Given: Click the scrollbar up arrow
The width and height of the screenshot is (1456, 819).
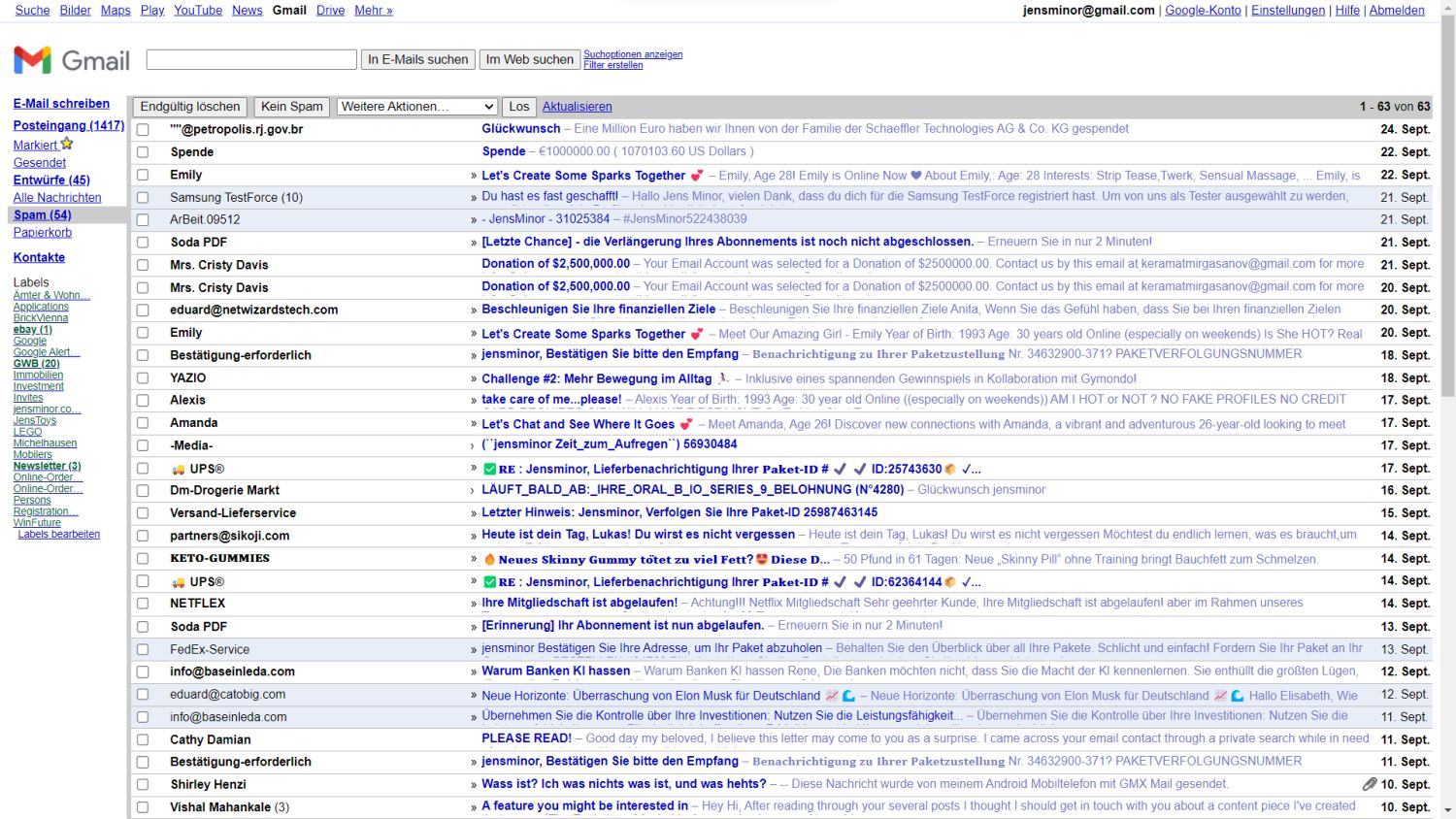Looking at the screenshot, I should 1447,8.
